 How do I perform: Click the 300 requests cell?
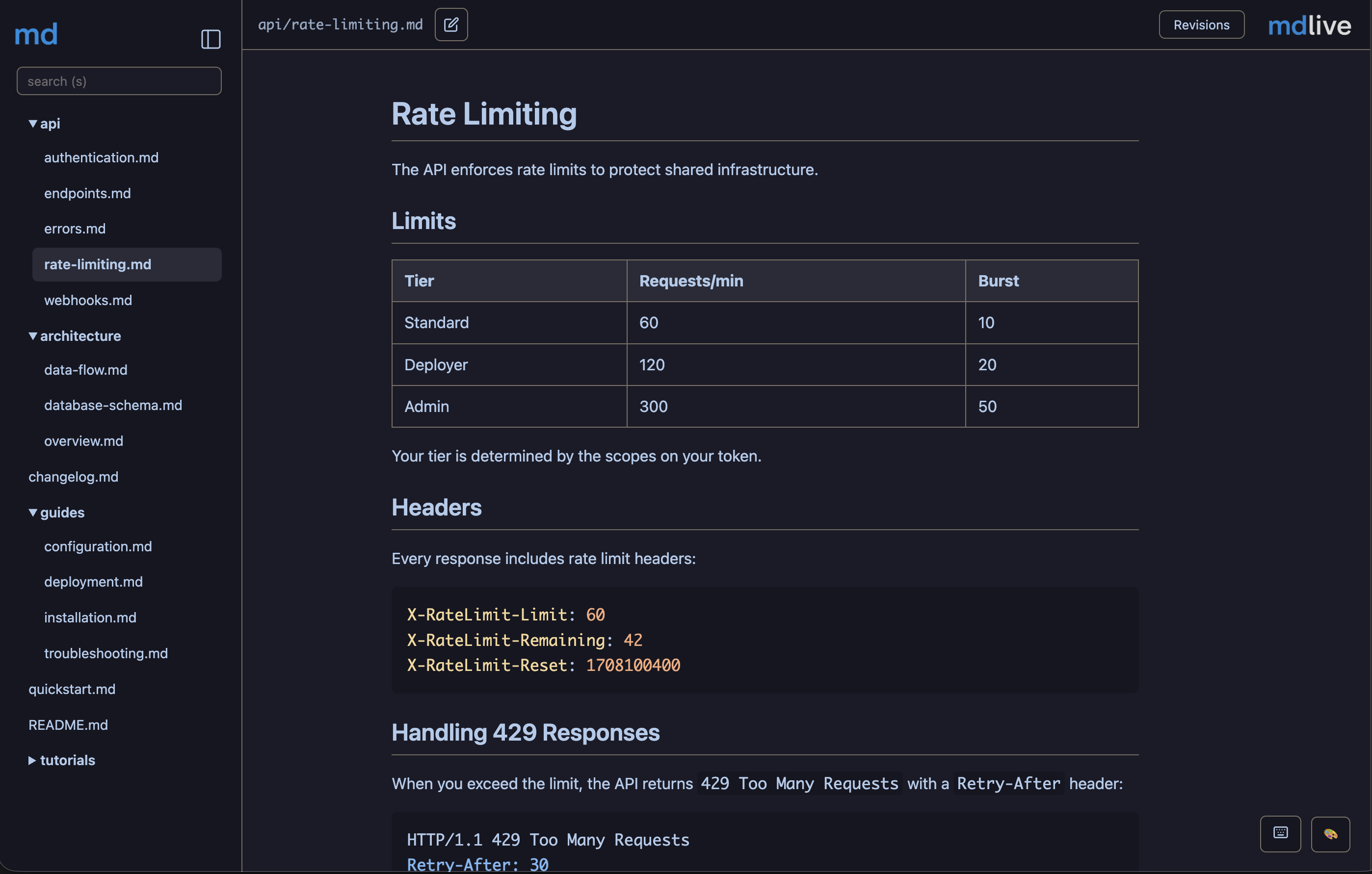(796, 407)
